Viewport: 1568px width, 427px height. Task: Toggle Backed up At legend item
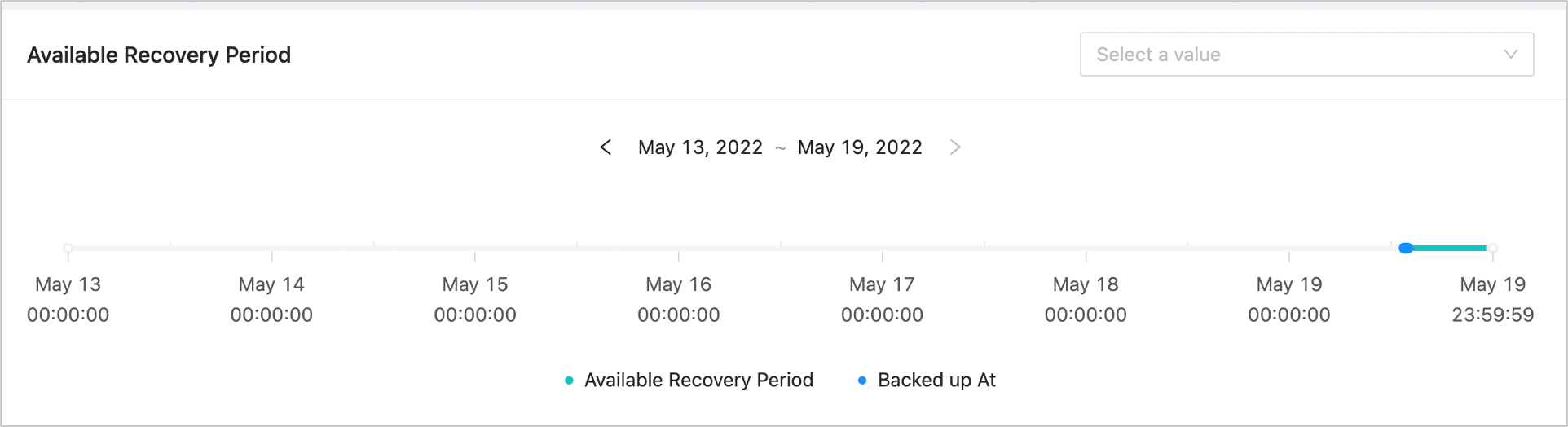click(936, 380)
